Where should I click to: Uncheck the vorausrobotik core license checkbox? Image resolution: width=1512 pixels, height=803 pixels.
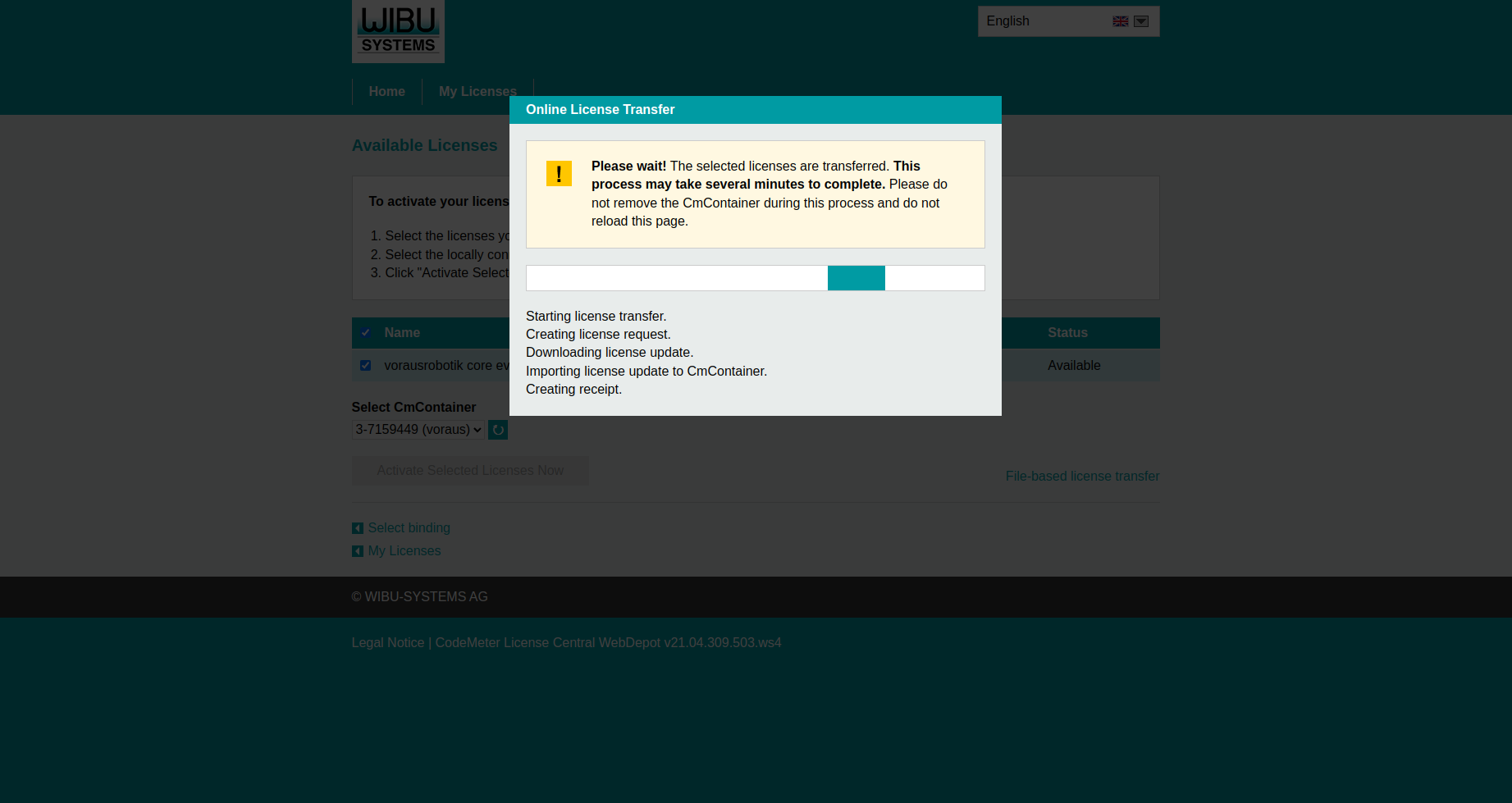[366, 366]
